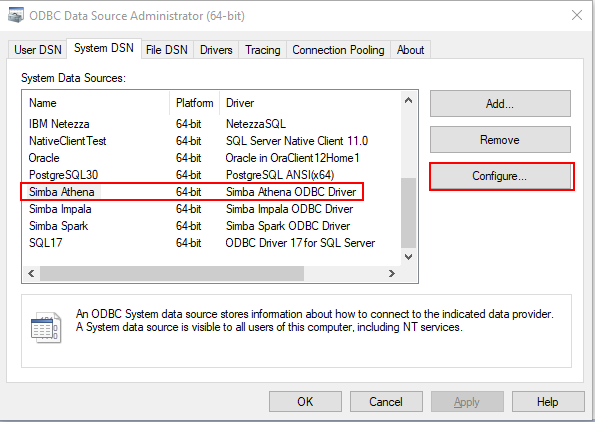This screenshot has height=422, width=595.
Task: Click Oracle in OraClient12Home1 driver cell
Action: click(x=292, y=158)
